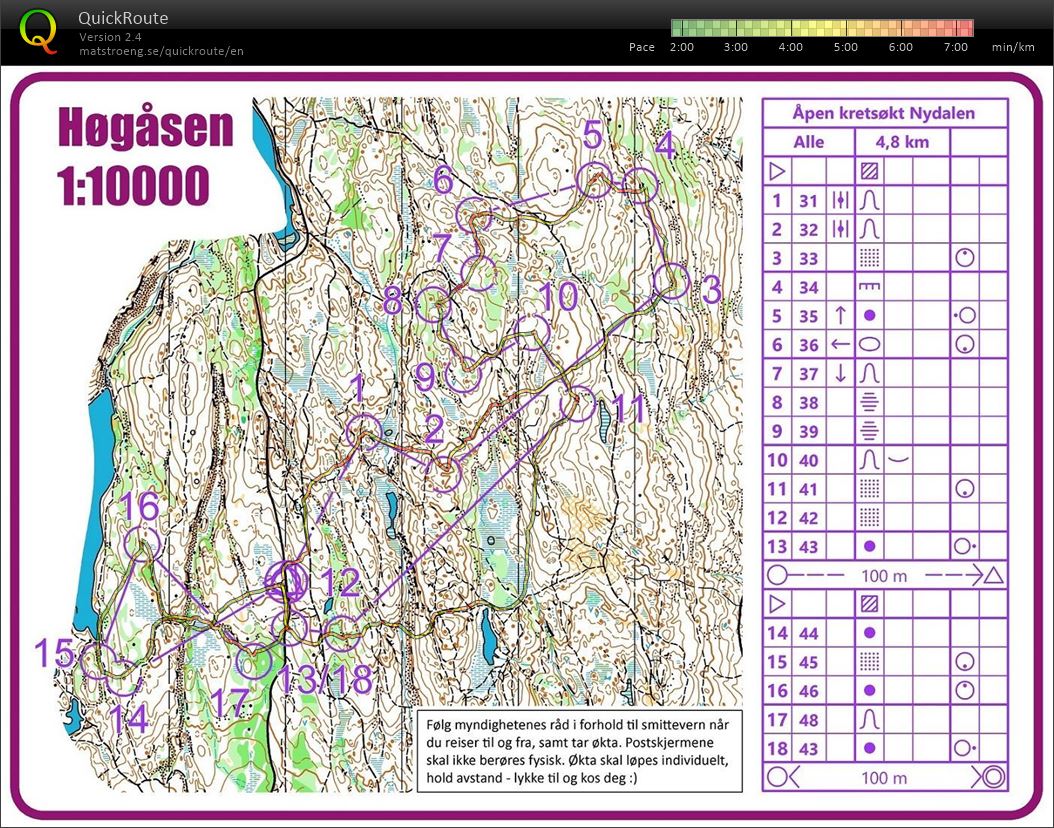
Task: Click control circle 1 on the map
Action: pos(364,431)
